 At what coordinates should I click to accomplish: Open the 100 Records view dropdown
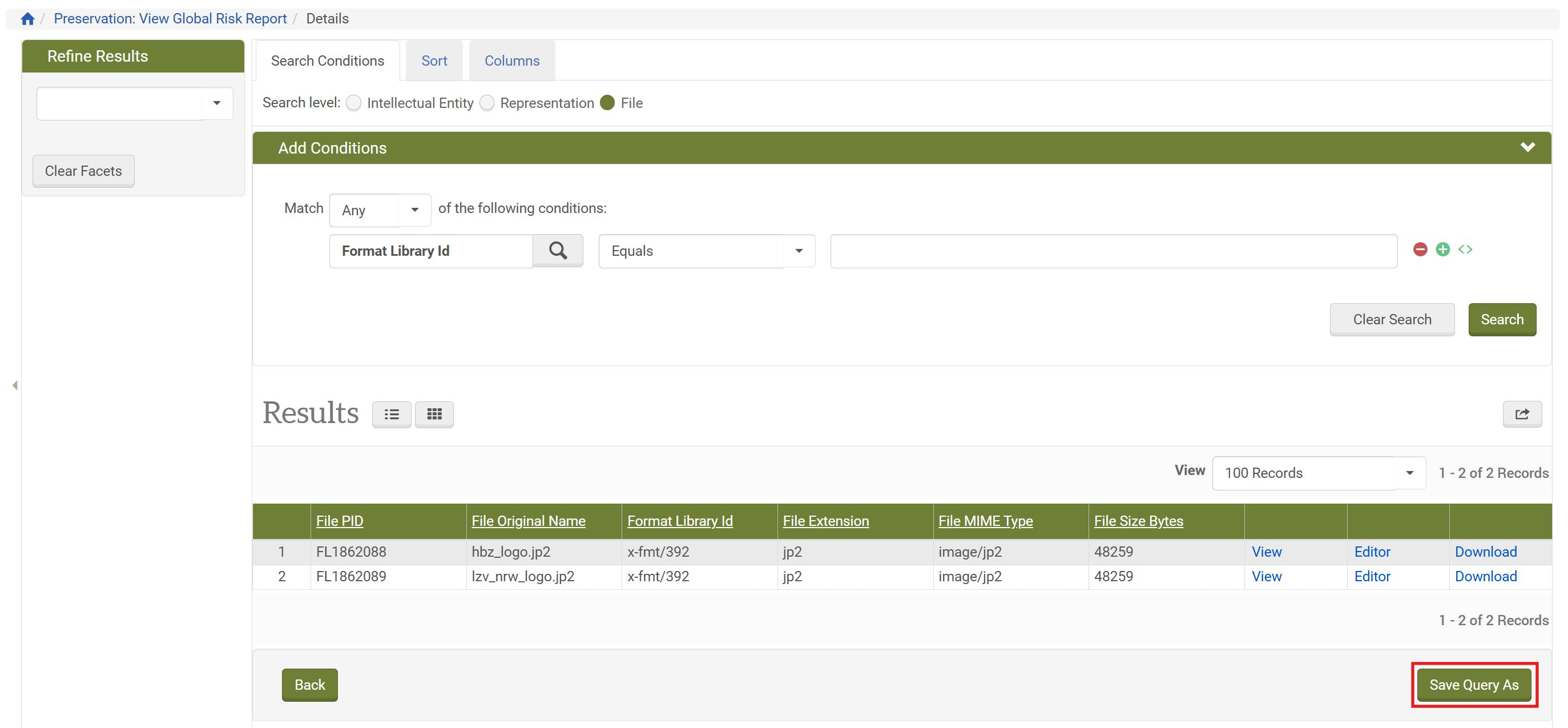pyautogui.click(x=1319, y=473)
